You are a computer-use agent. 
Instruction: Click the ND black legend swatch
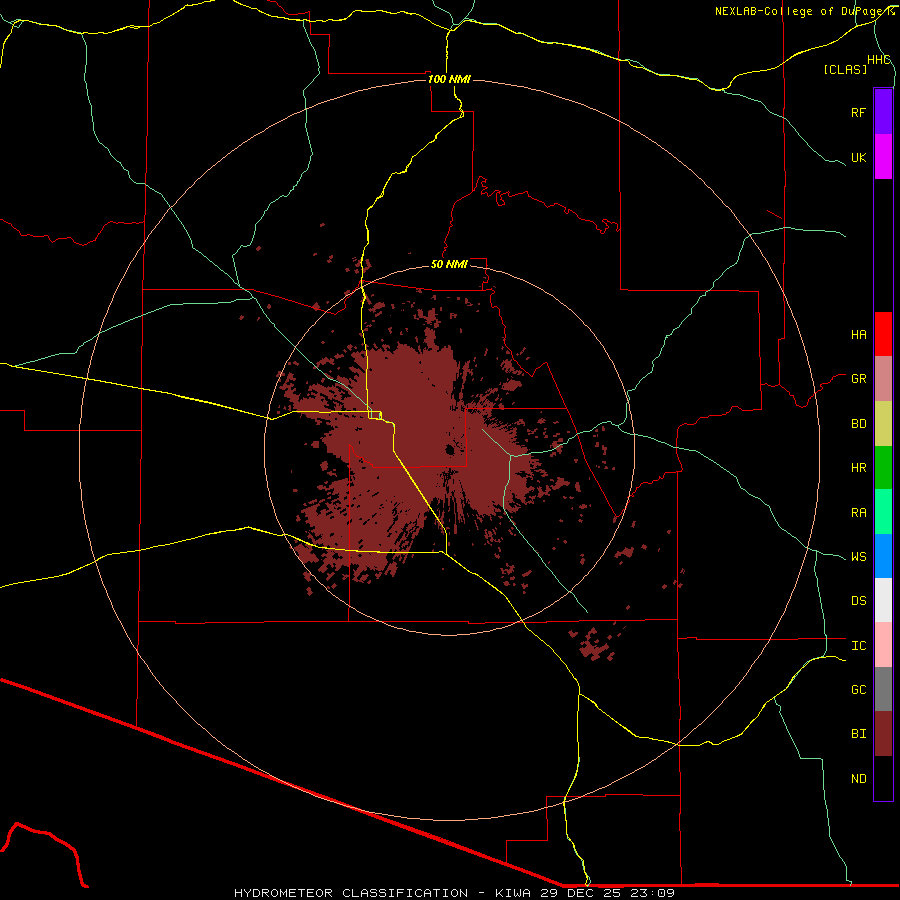click(x=883, y=778)
